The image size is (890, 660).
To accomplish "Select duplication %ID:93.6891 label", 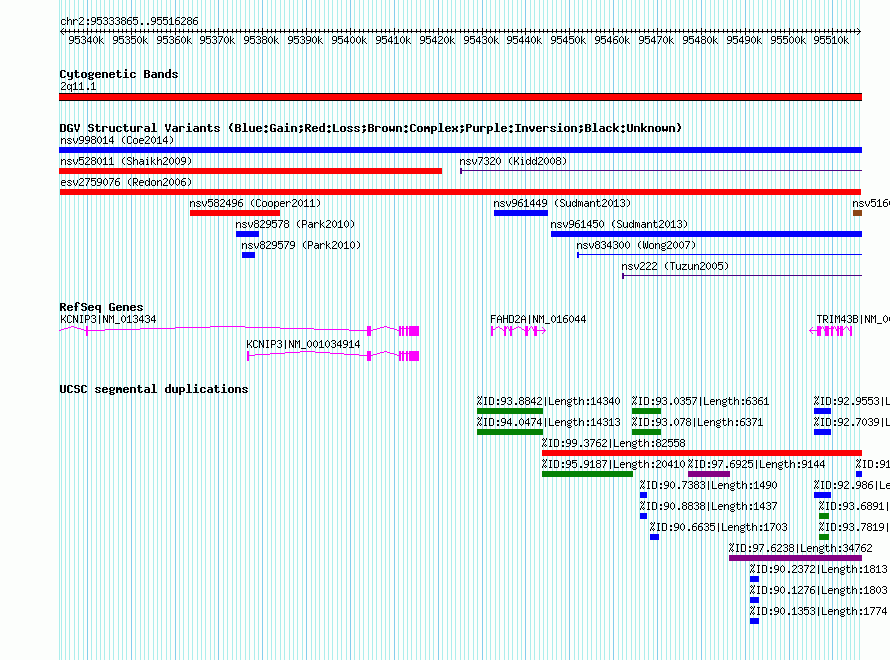I will (x=854, y=506).
